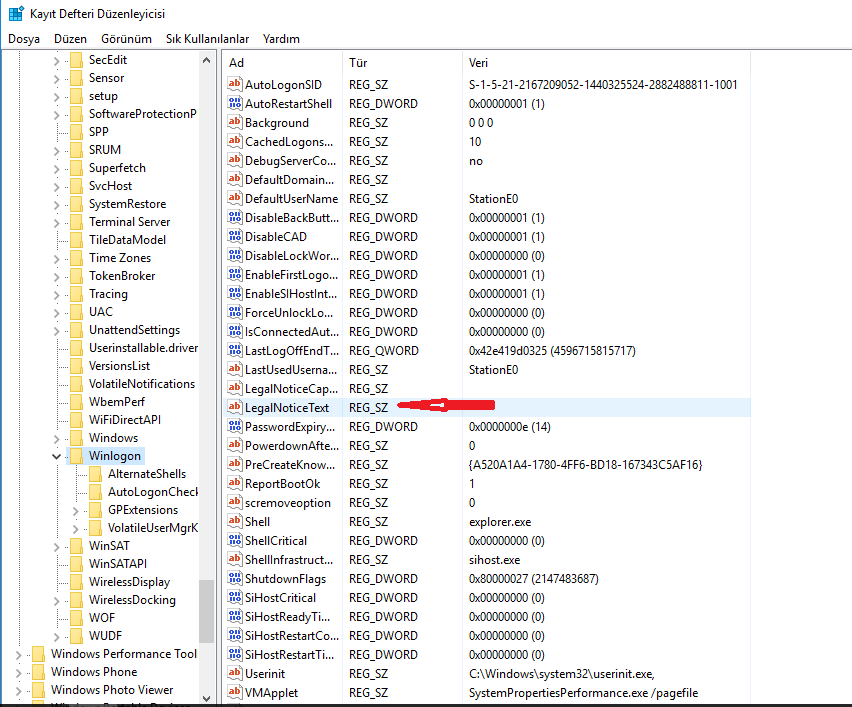Sort values by the Ad column header
This screenshot has height=707, width=852.
click(283, 62)
